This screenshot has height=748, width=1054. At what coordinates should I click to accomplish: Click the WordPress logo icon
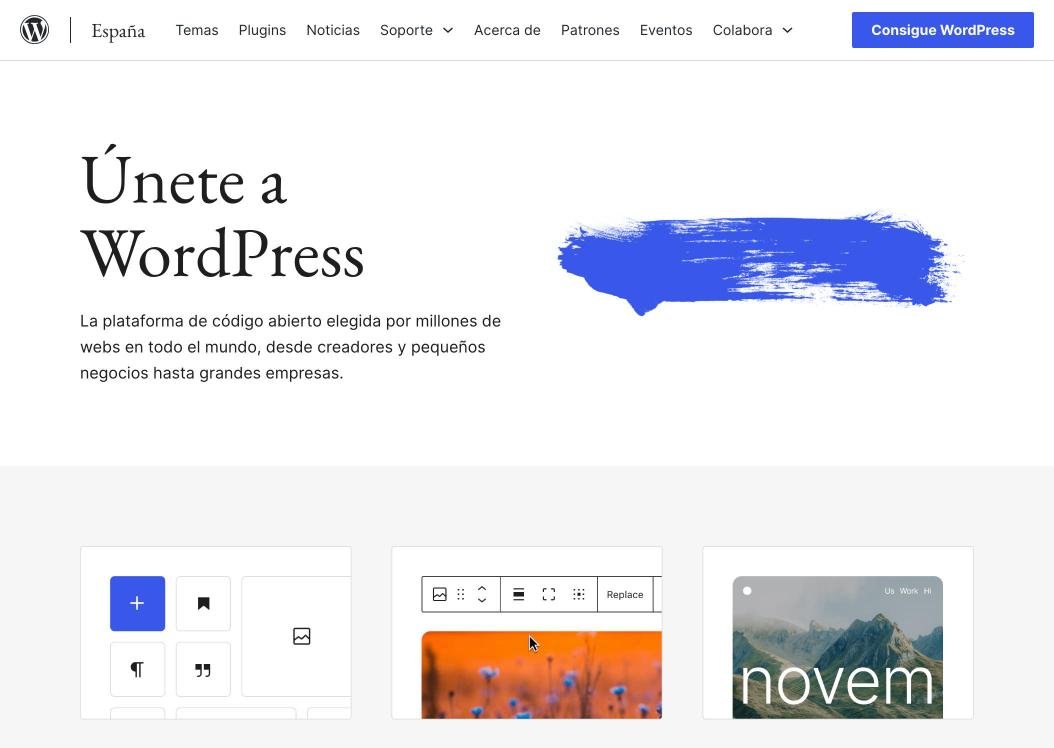(x=34, y=30)
